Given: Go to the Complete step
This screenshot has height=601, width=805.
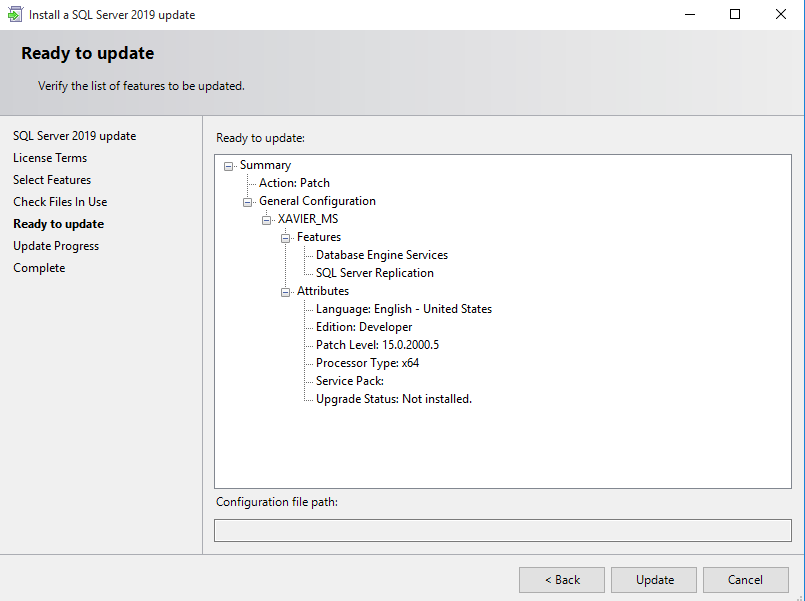Looking at the screenshot, I should coord(39,268).
